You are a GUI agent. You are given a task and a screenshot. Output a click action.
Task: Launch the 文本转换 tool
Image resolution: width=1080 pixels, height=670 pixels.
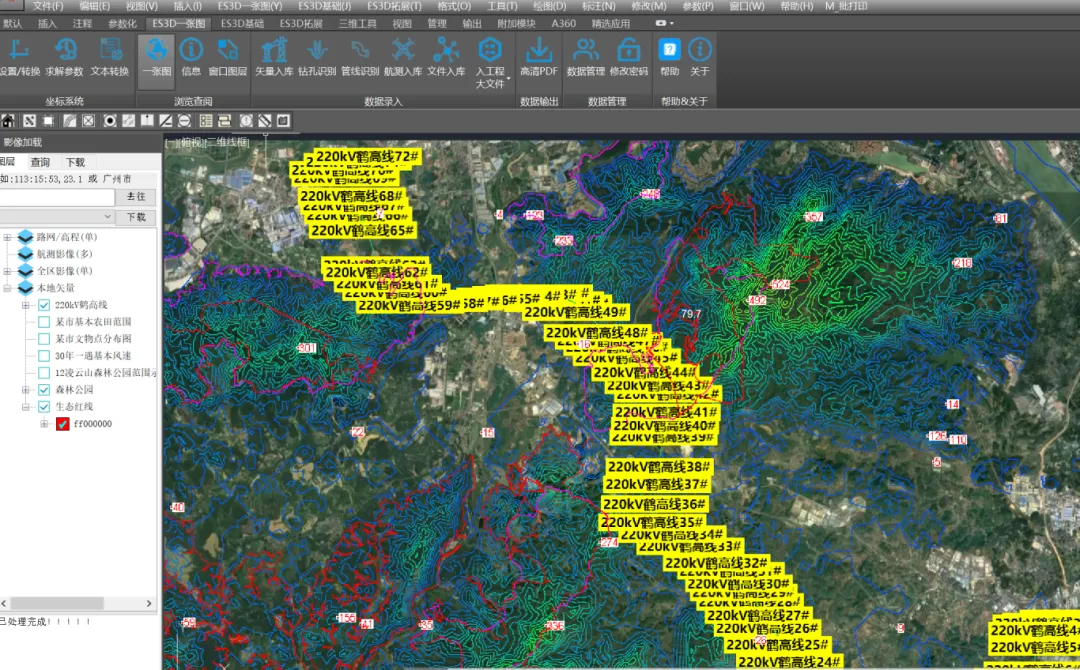coord(110,56)
